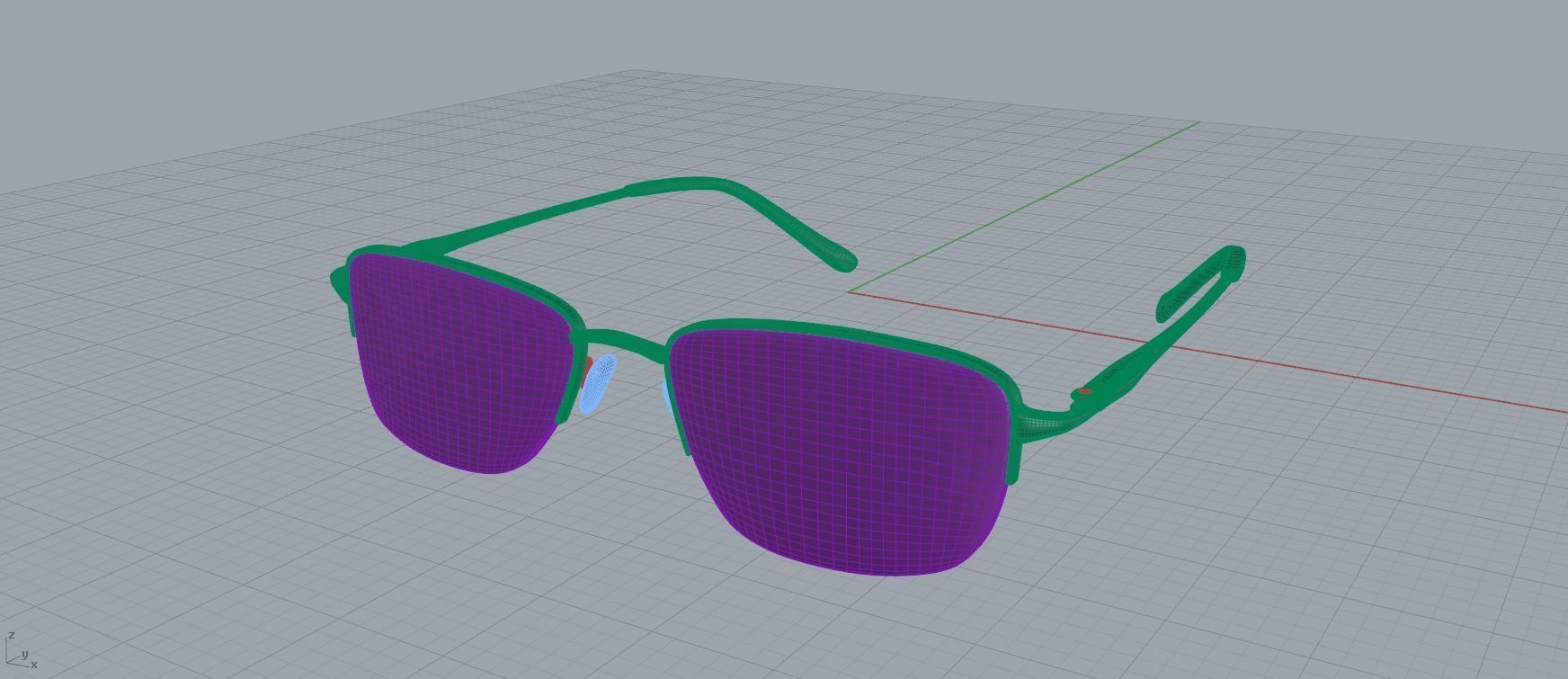Click the orange hinge screw on temple arm
The image size is (1568, 679).
[x=1085, y=391]
